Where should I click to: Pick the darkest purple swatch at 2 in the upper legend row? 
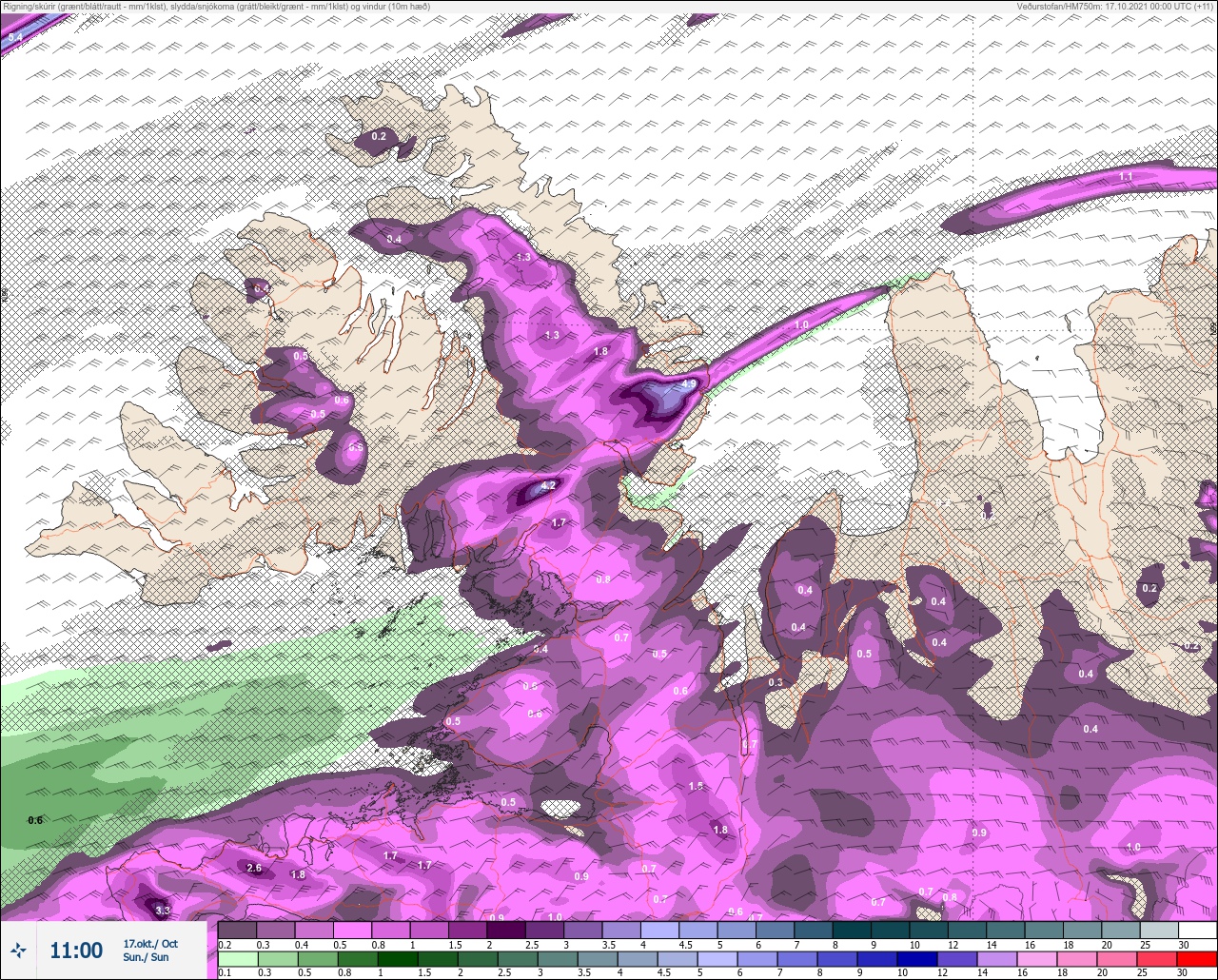point(506,931)
